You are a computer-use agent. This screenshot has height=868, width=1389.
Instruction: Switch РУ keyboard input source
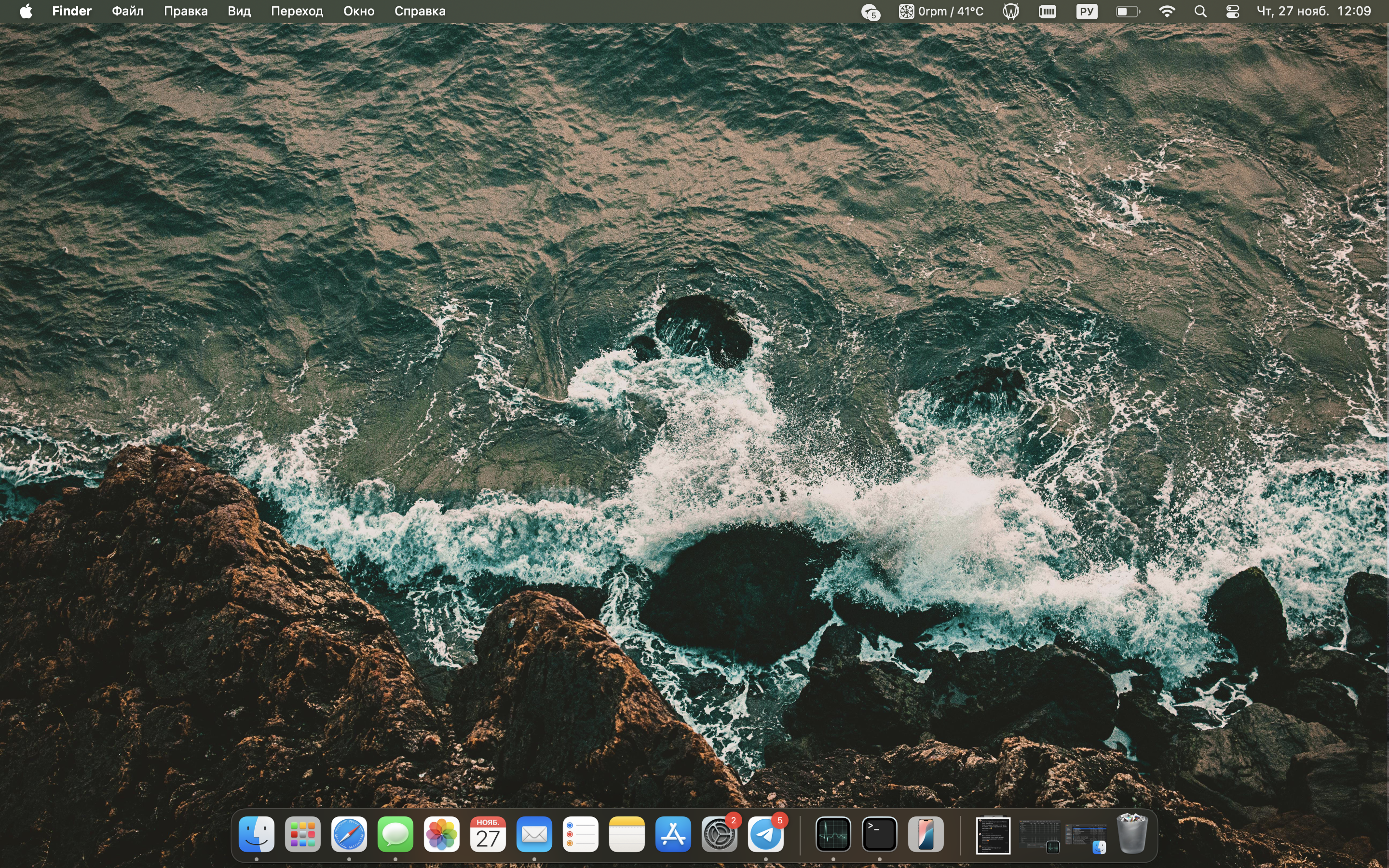click(1087, 12)
